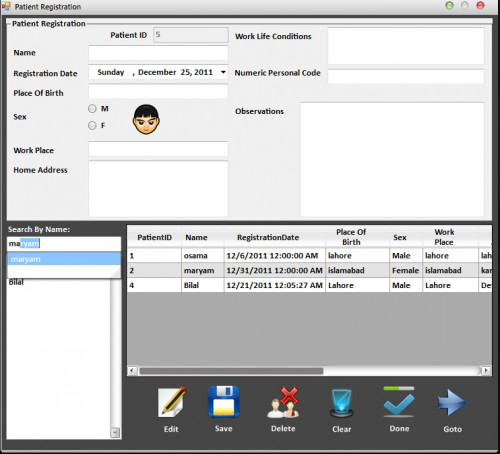Click the Clear icon
This screenshot has width=500, height=454.
coord(342,403)
